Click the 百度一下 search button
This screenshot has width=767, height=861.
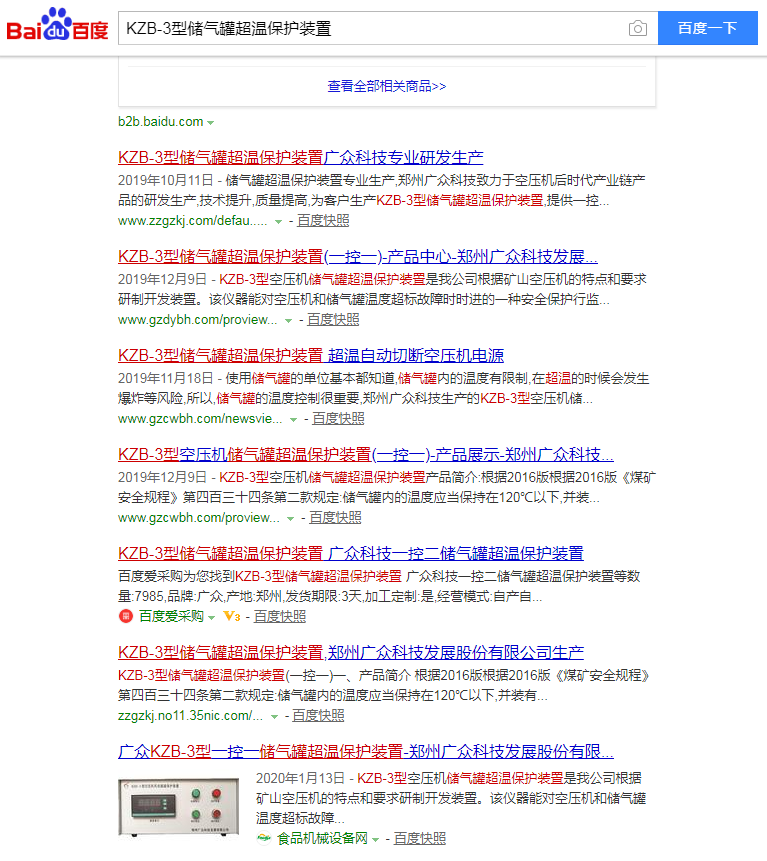[x=707, y=28]
